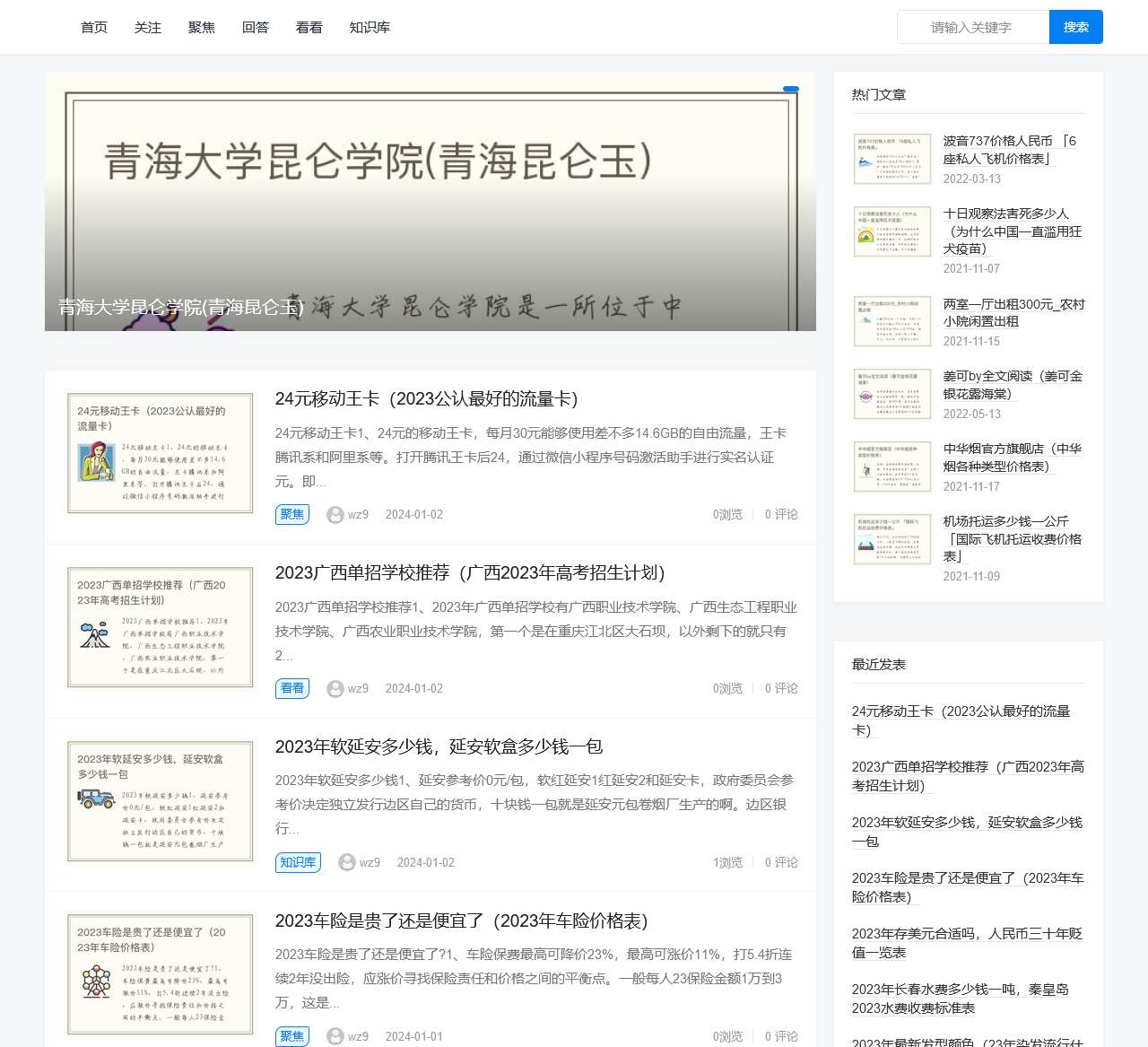This screenshot has height=1047, width=1148.
Task: Open hot article thumbnail for 中华烟官方旗舰店
Action: coord(892,466)
